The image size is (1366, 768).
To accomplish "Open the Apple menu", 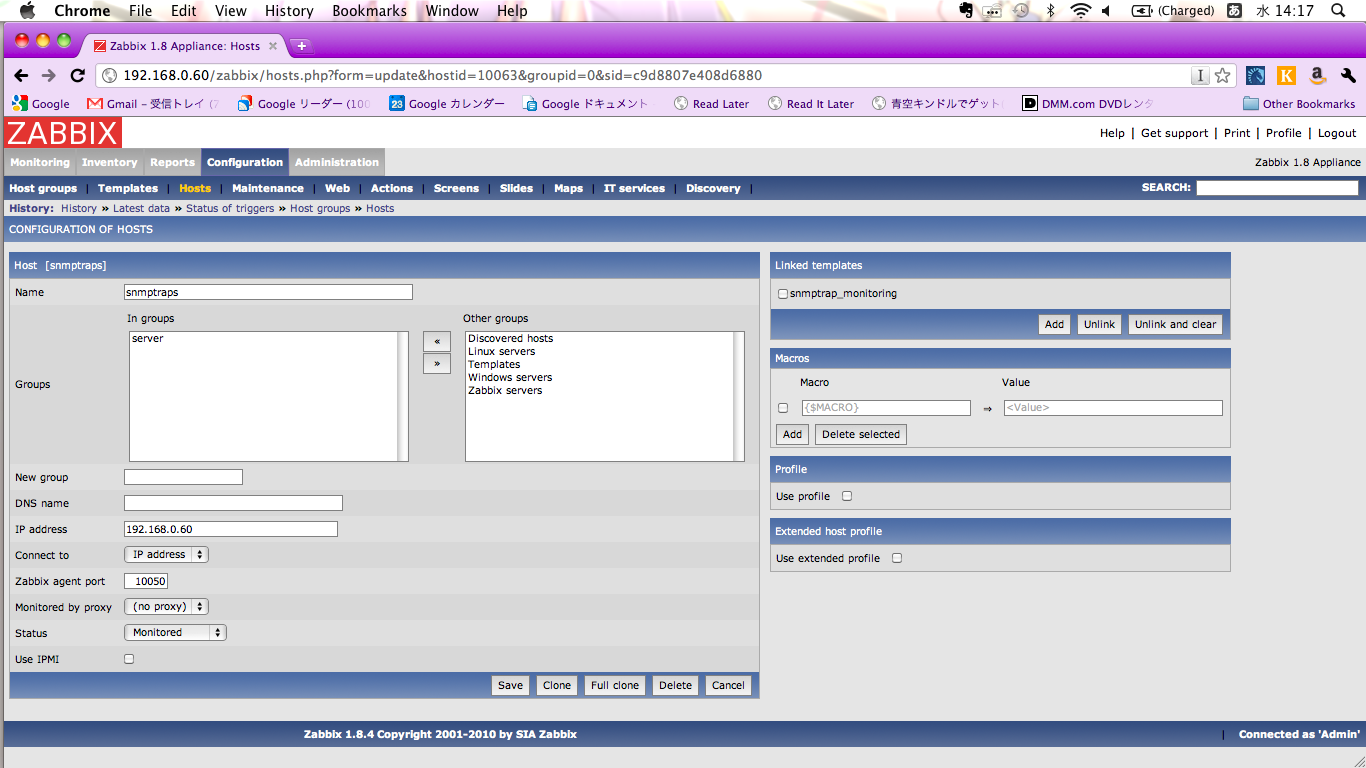I will [27, 11].
